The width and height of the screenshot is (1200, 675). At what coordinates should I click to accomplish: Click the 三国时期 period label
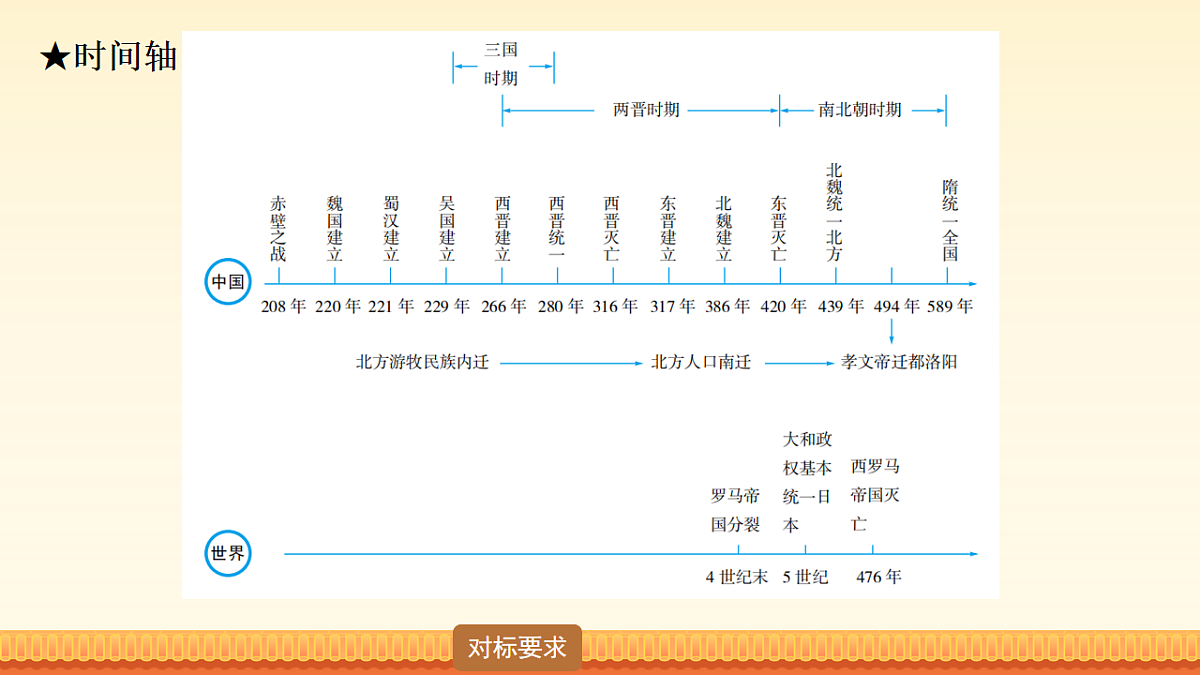click(501, 64)
